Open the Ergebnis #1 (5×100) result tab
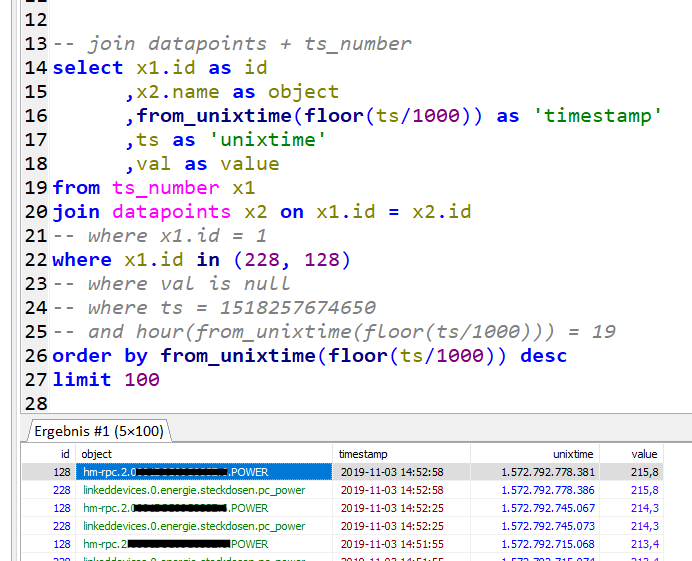Viewport: 692px width, 561px height. pyautogui.click(x=99, y=431)
